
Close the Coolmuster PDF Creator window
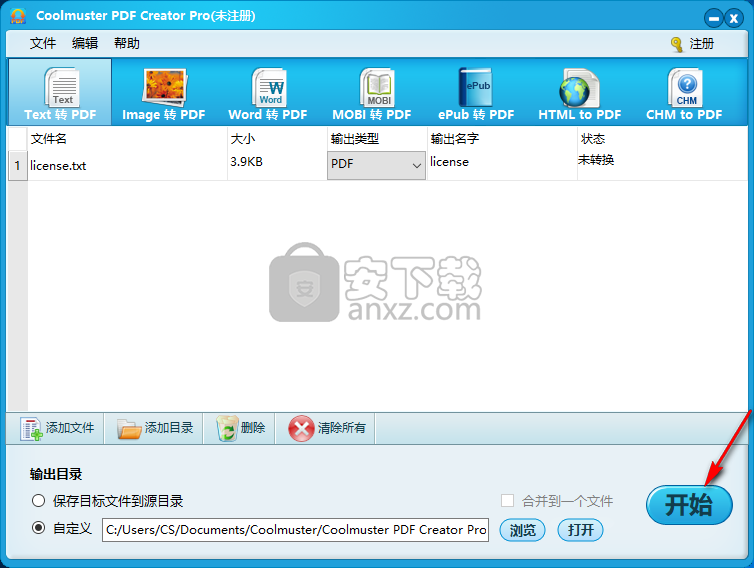point(734,18)
